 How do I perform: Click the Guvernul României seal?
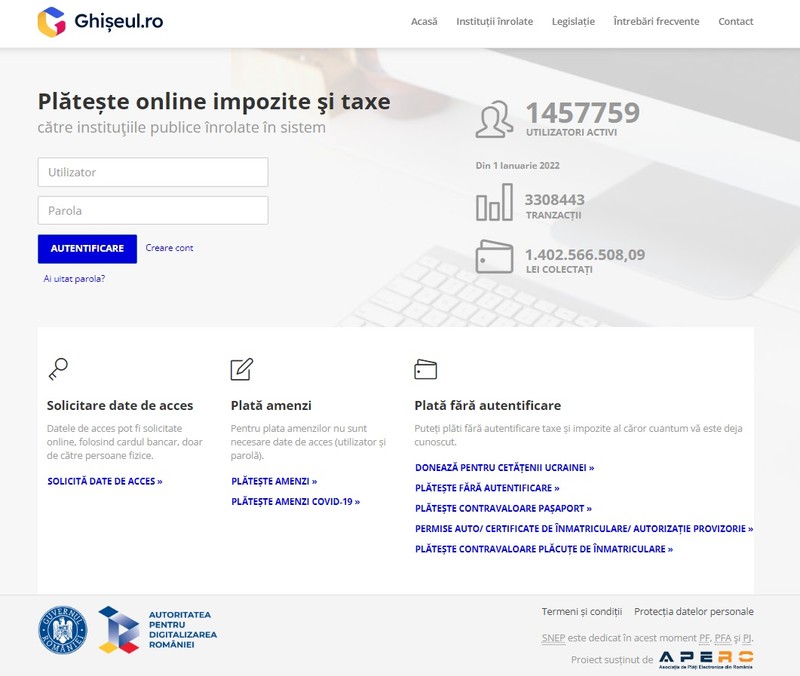(x=63, y=630)
